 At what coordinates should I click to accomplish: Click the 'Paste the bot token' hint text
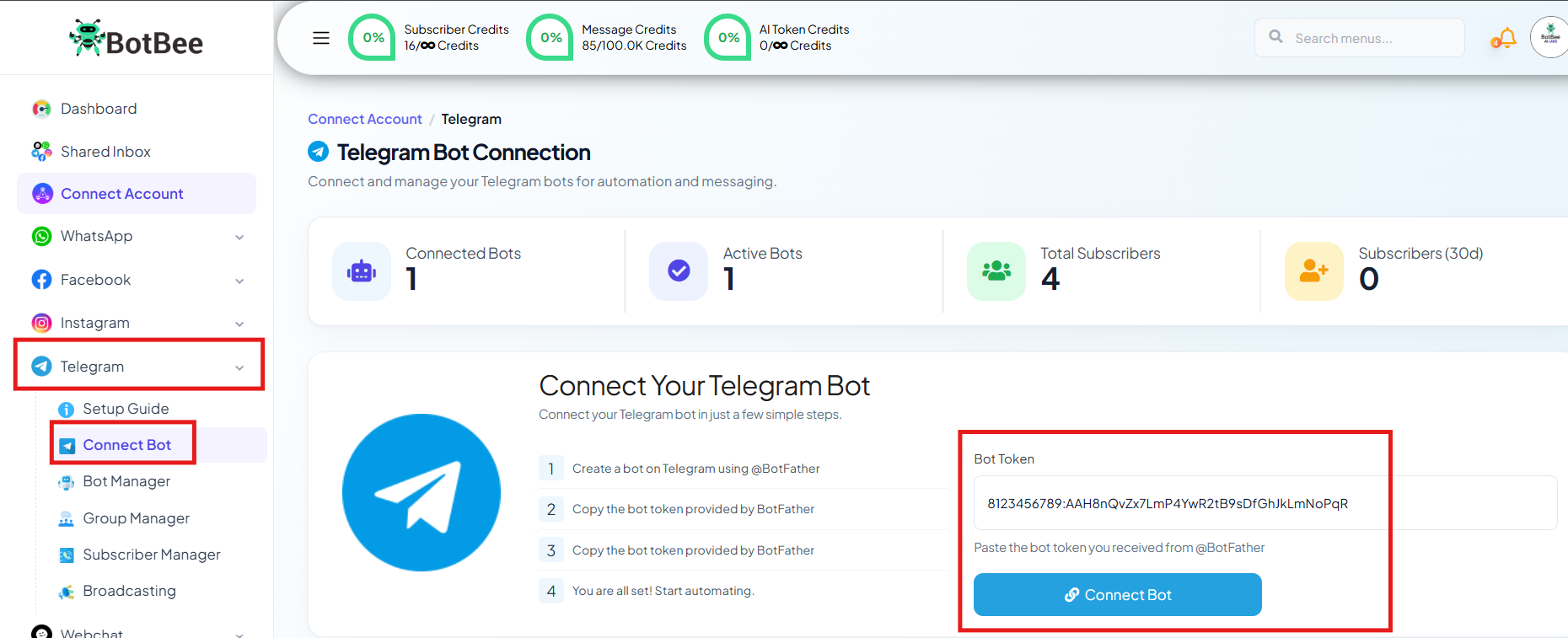click(1120, 548)
